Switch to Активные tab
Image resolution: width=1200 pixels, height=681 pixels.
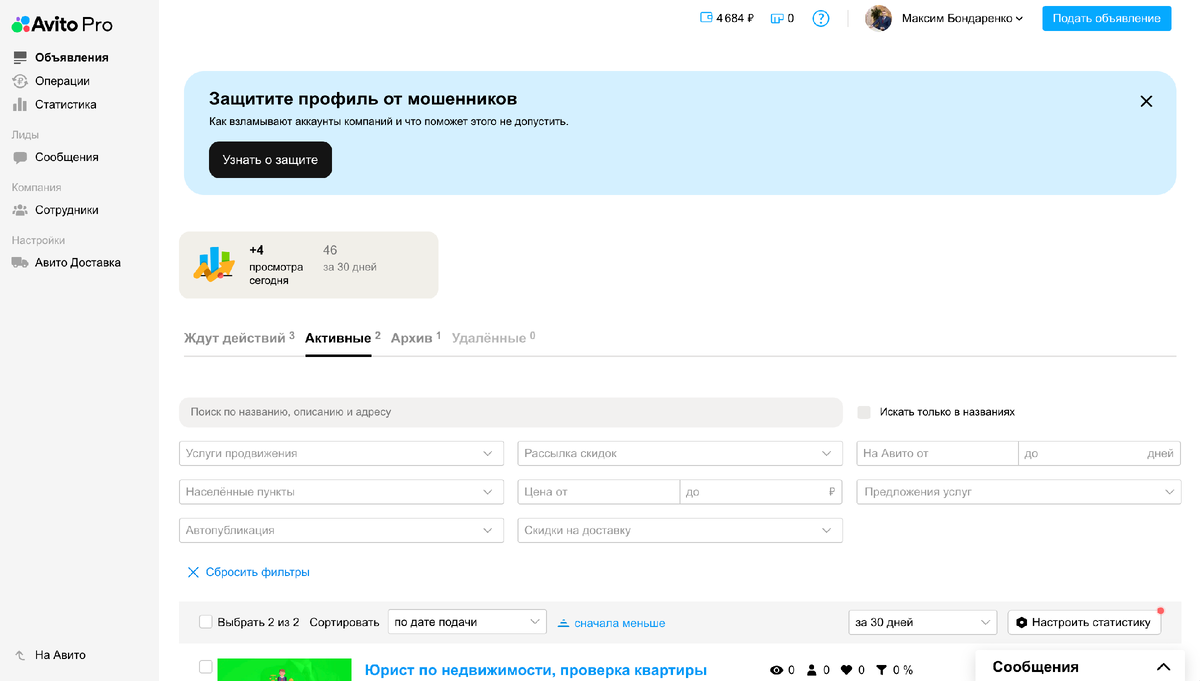(x=343, y=338)
